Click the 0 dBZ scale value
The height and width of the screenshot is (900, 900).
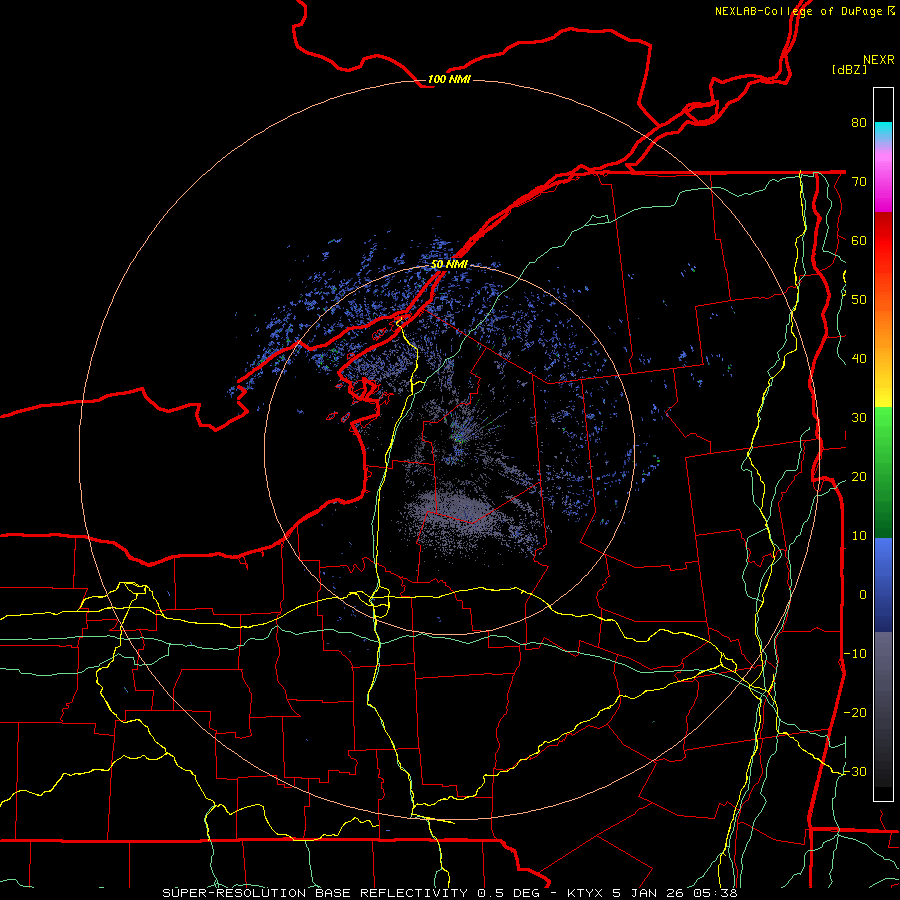pyautogui.click(x=863, y=595)
